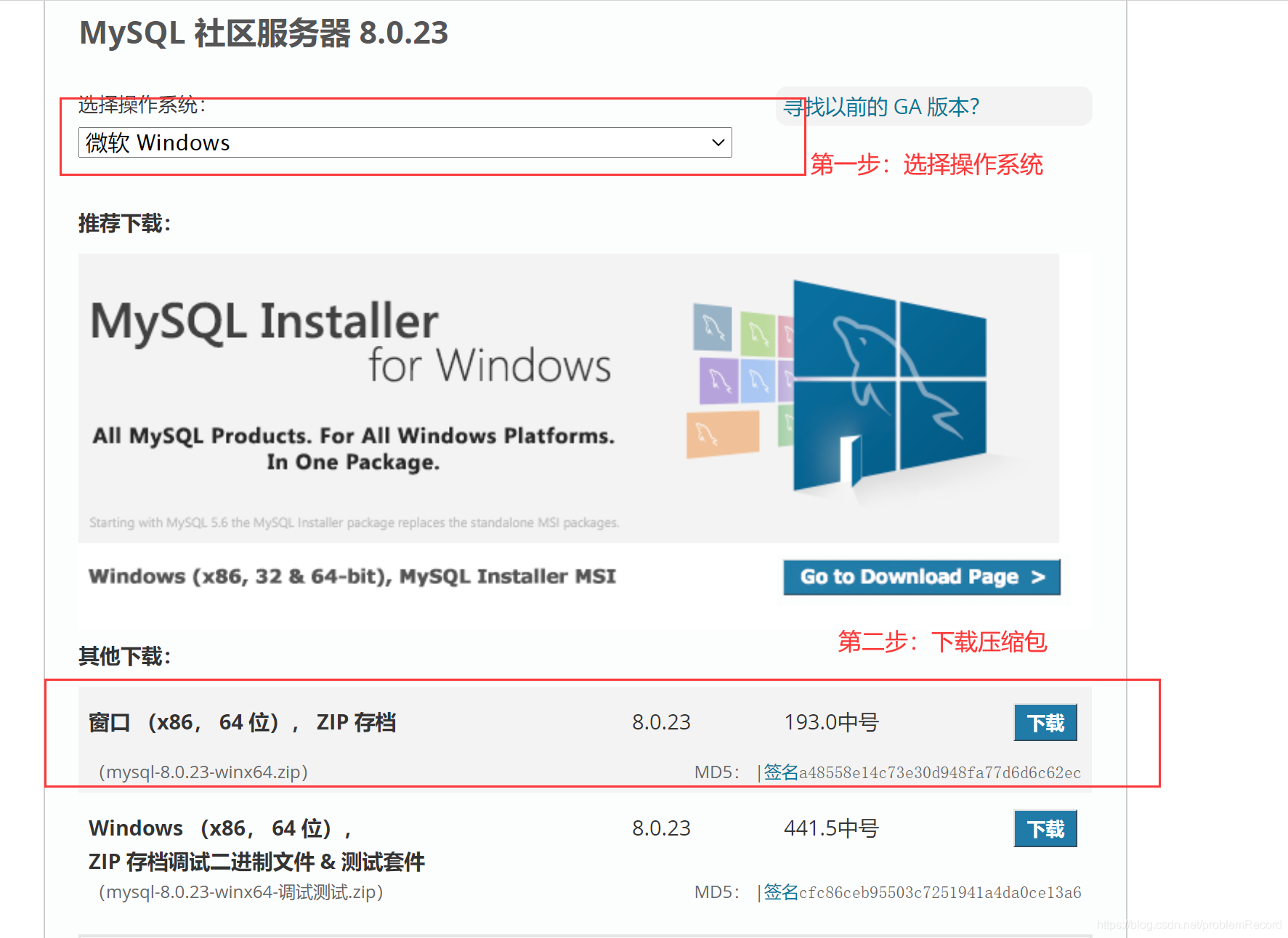Open the 签名 link for MD5 a48558e14c73...

pyautogui.click(x=781, y=772)
